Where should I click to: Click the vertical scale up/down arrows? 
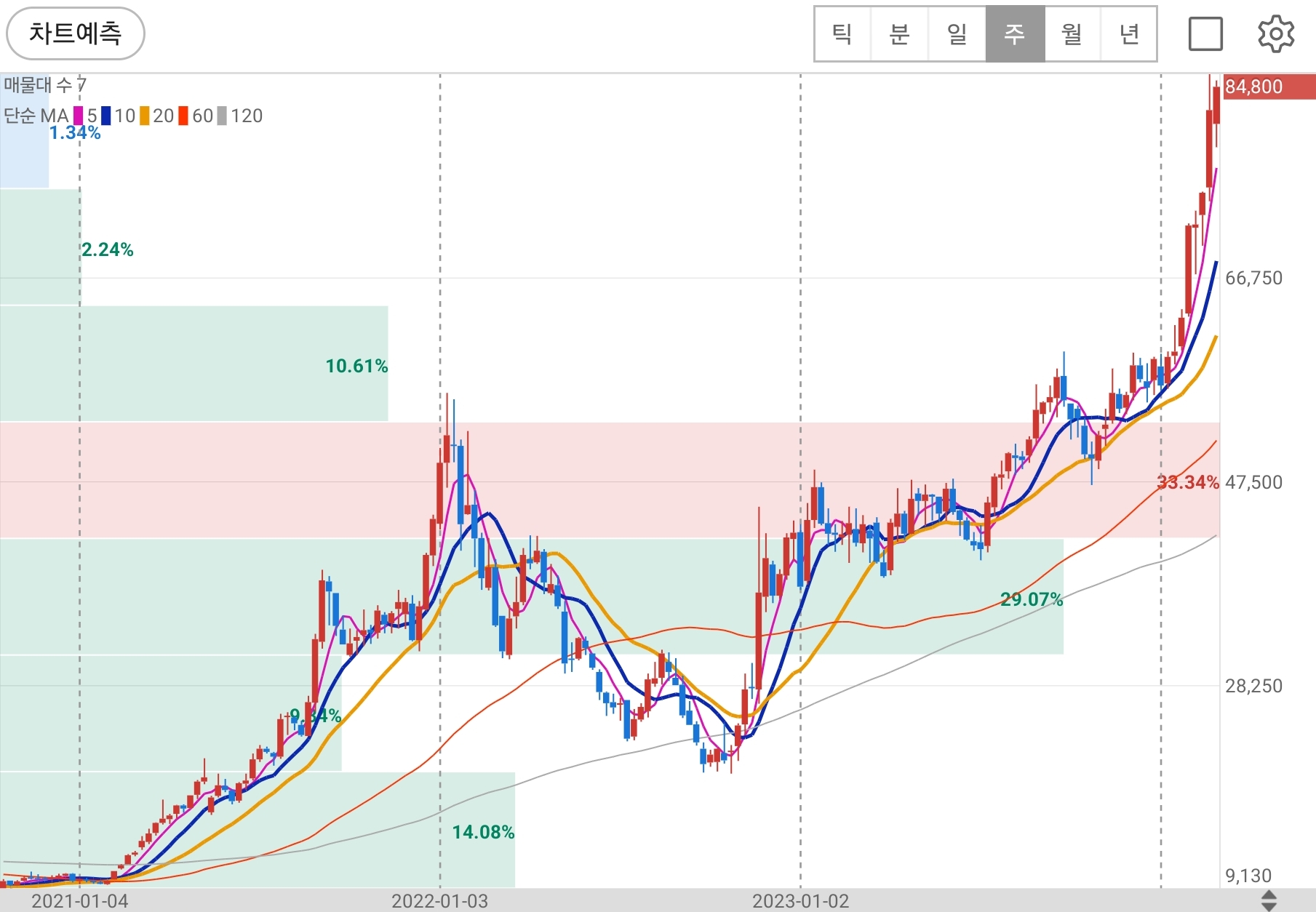pyautogui.click(x=1269, y=900)
